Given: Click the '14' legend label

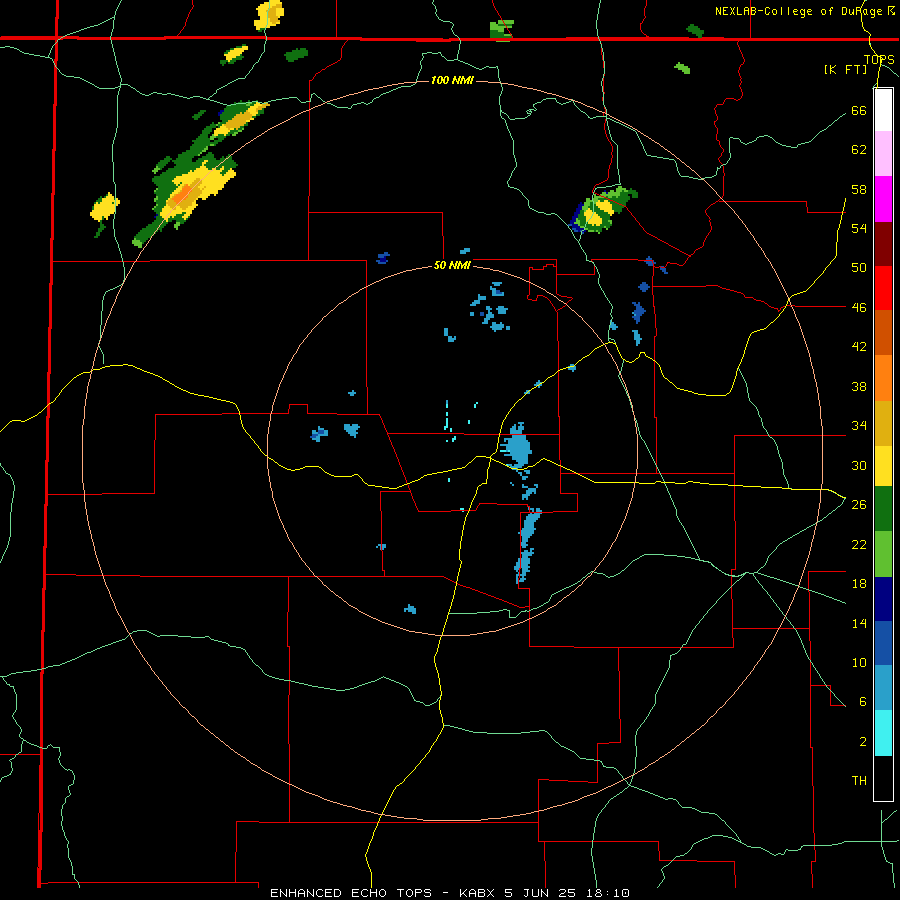Looking at the screenshot, I should point(859,623).
